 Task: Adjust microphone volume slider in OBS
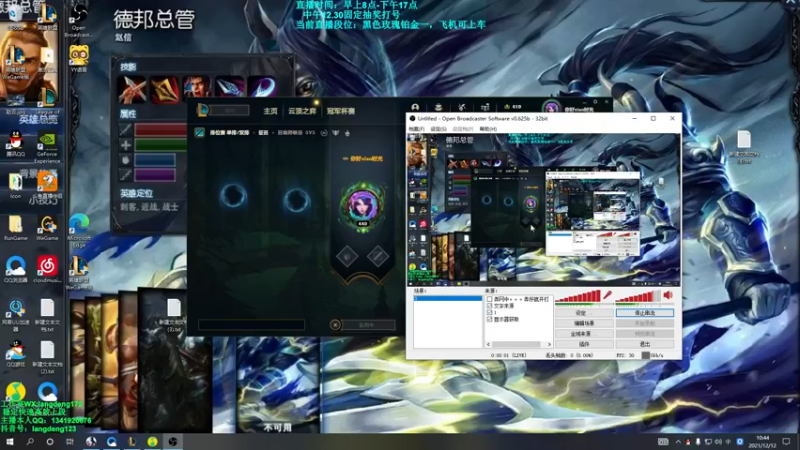[578, 296]
